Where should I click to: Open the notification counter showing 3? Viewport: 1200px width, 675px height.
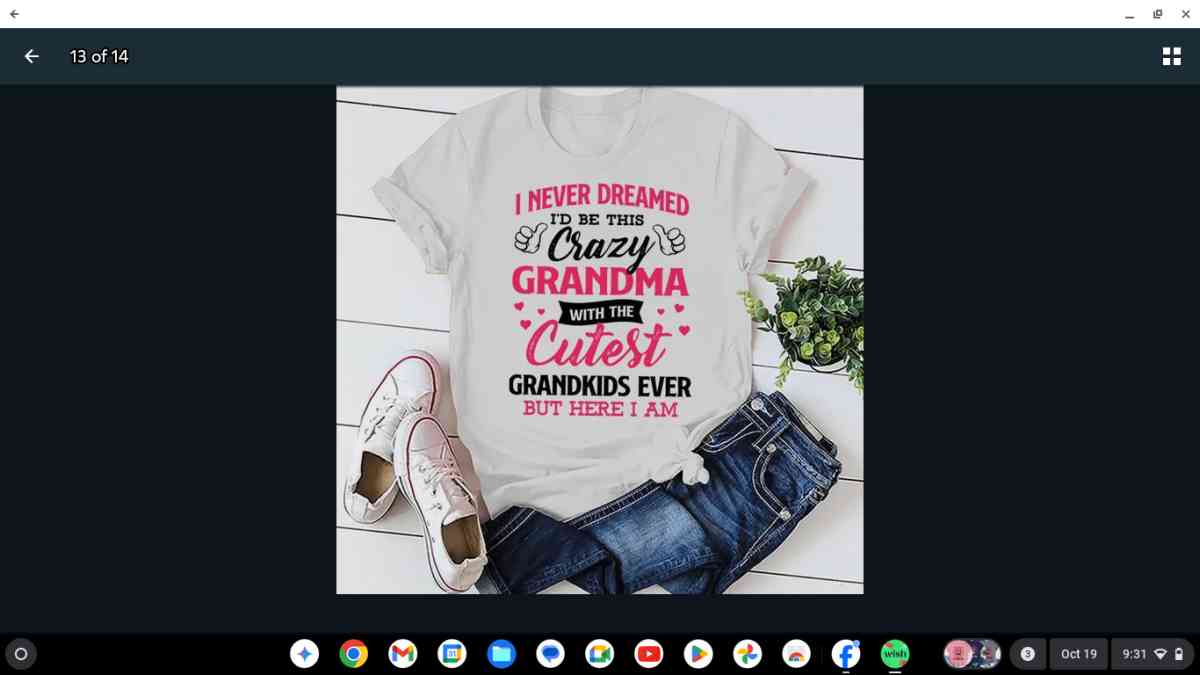(x=1026, y=654)
